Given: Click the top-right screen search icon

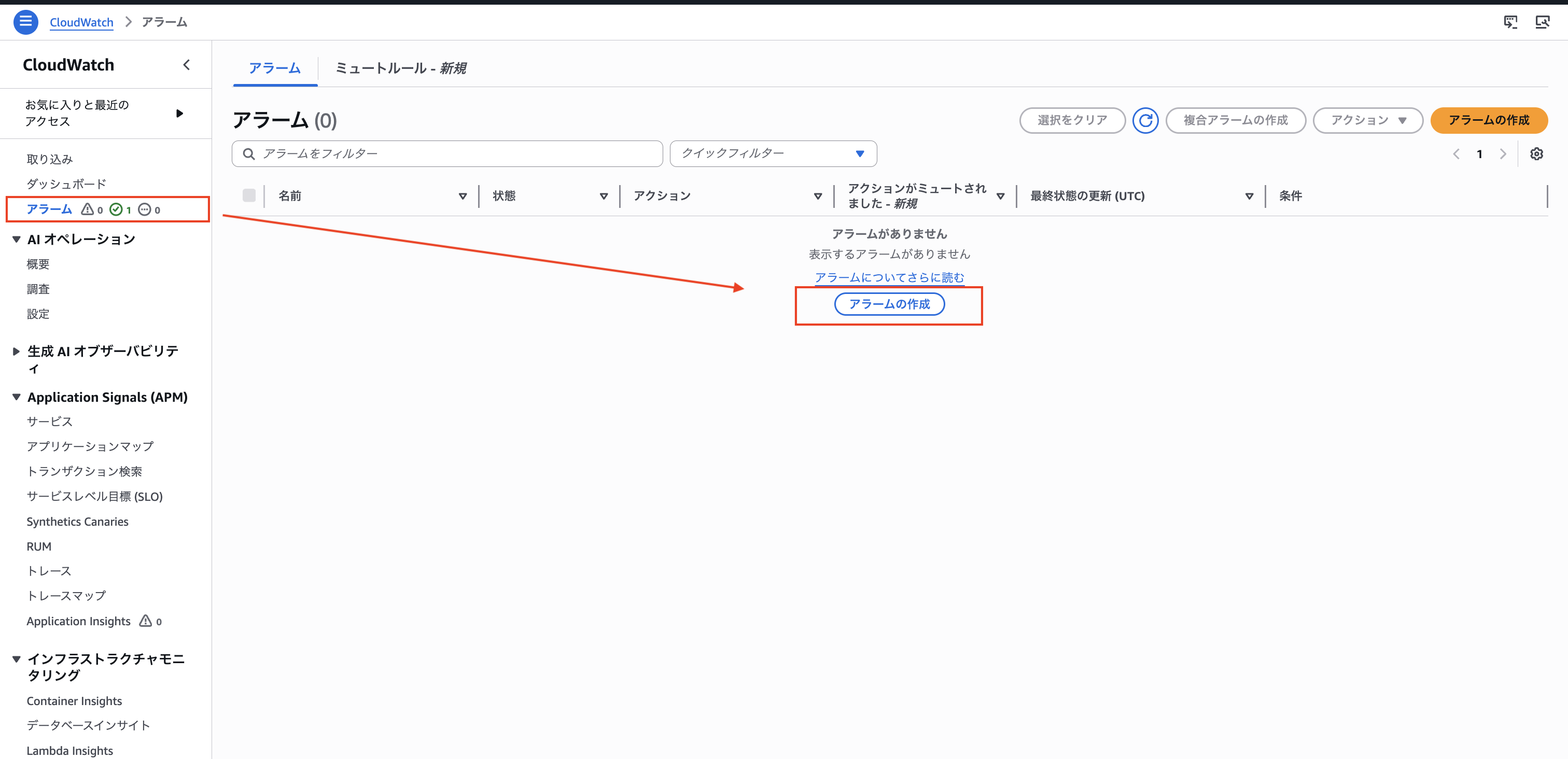Looking at the screenshot, I should 1542,22.
